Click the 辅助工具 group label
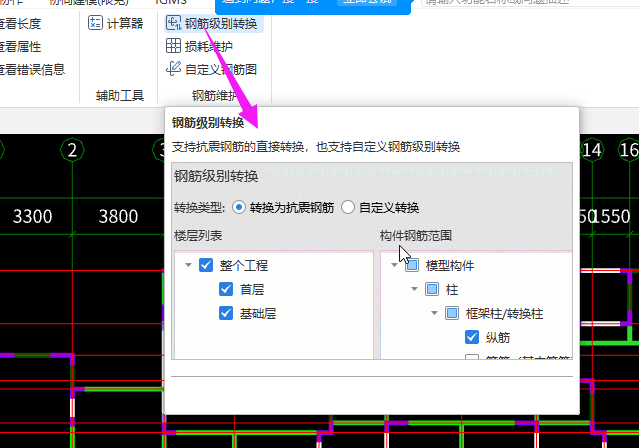The width and height of the screenshot is (639, 448). click(x=120, y=96)
